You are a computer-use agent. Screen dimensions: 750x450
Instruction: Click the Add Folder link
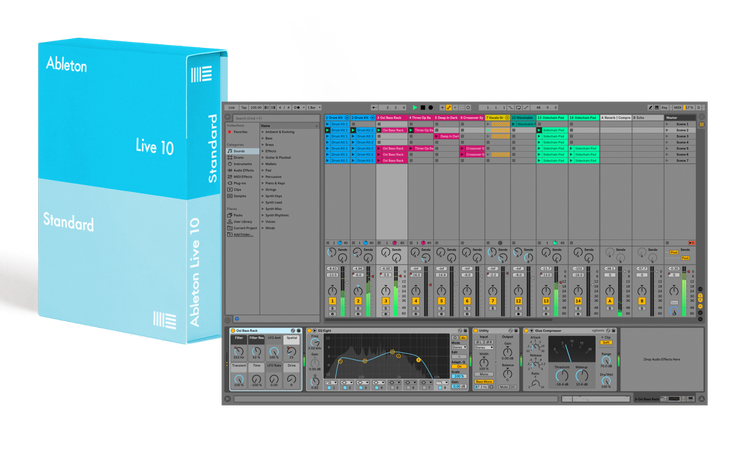pos(242,235)
